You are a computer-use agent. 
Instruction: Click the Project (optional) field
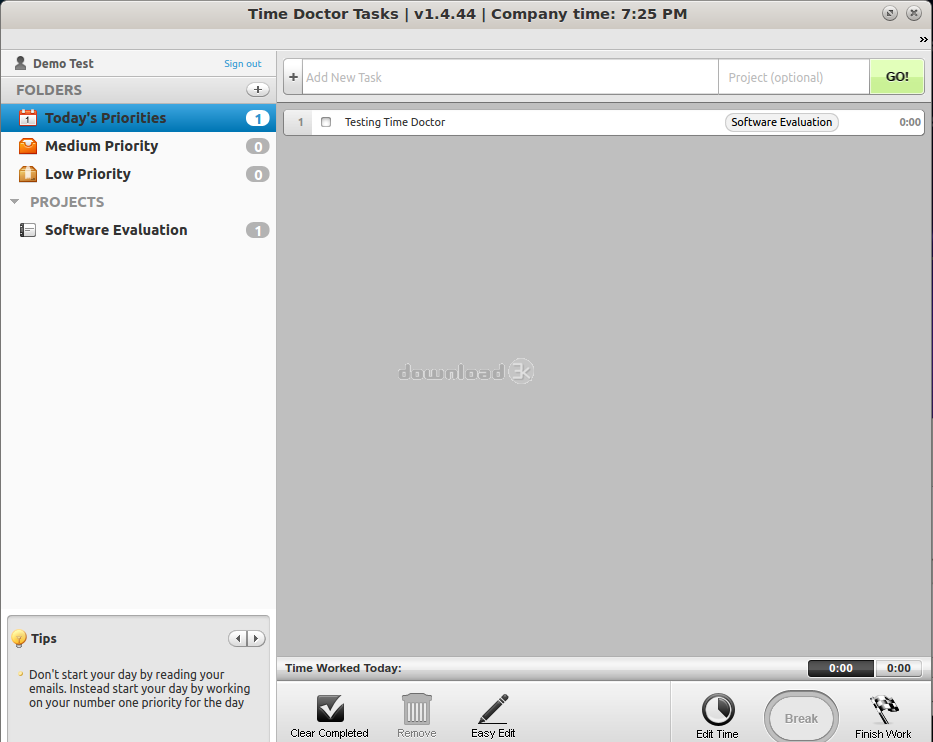point(793,77)
